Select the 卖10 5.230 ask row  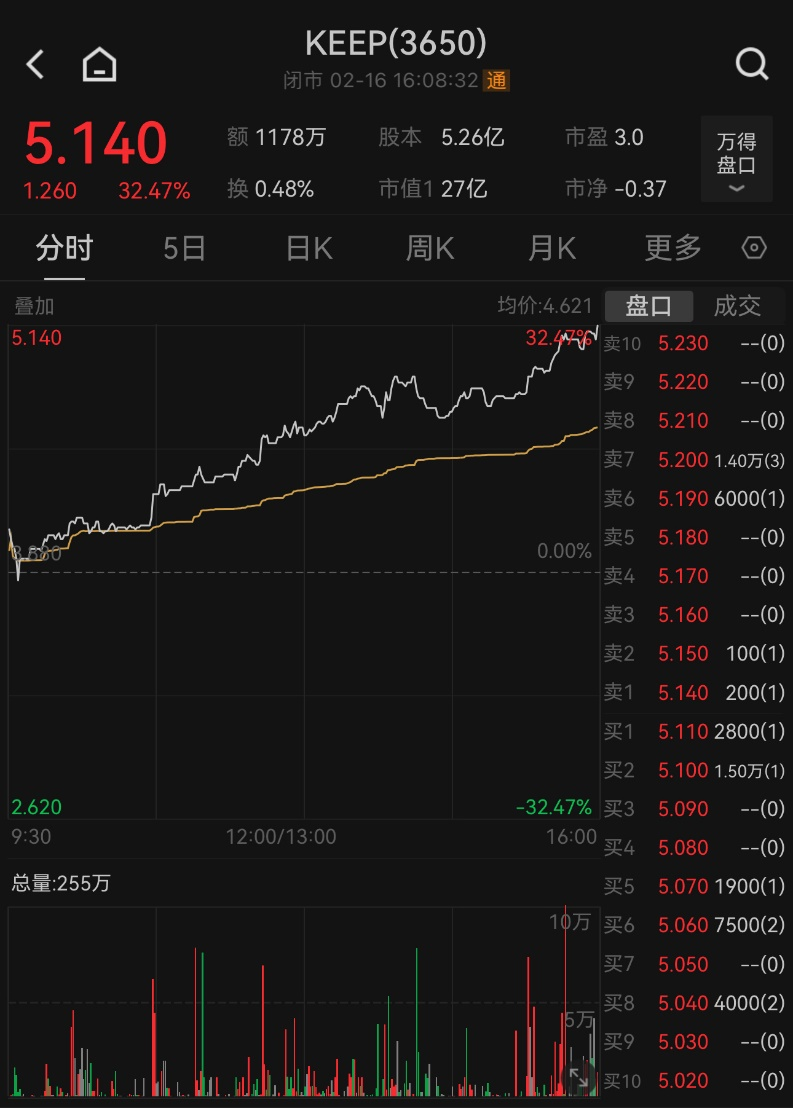tap(694, 343)
